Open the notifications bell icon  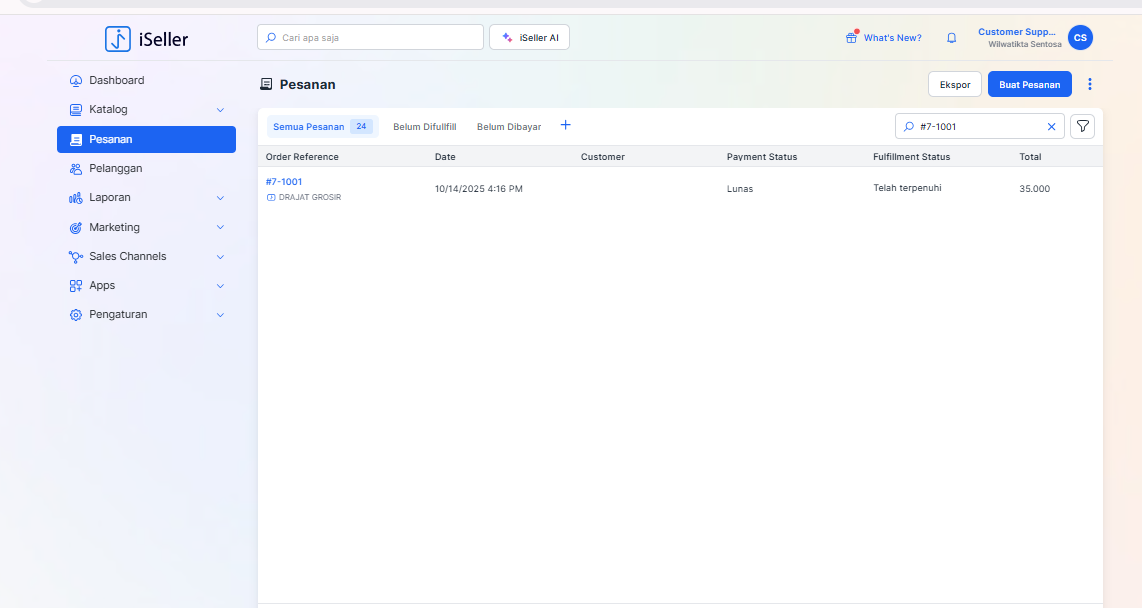(x=951, y=38)
